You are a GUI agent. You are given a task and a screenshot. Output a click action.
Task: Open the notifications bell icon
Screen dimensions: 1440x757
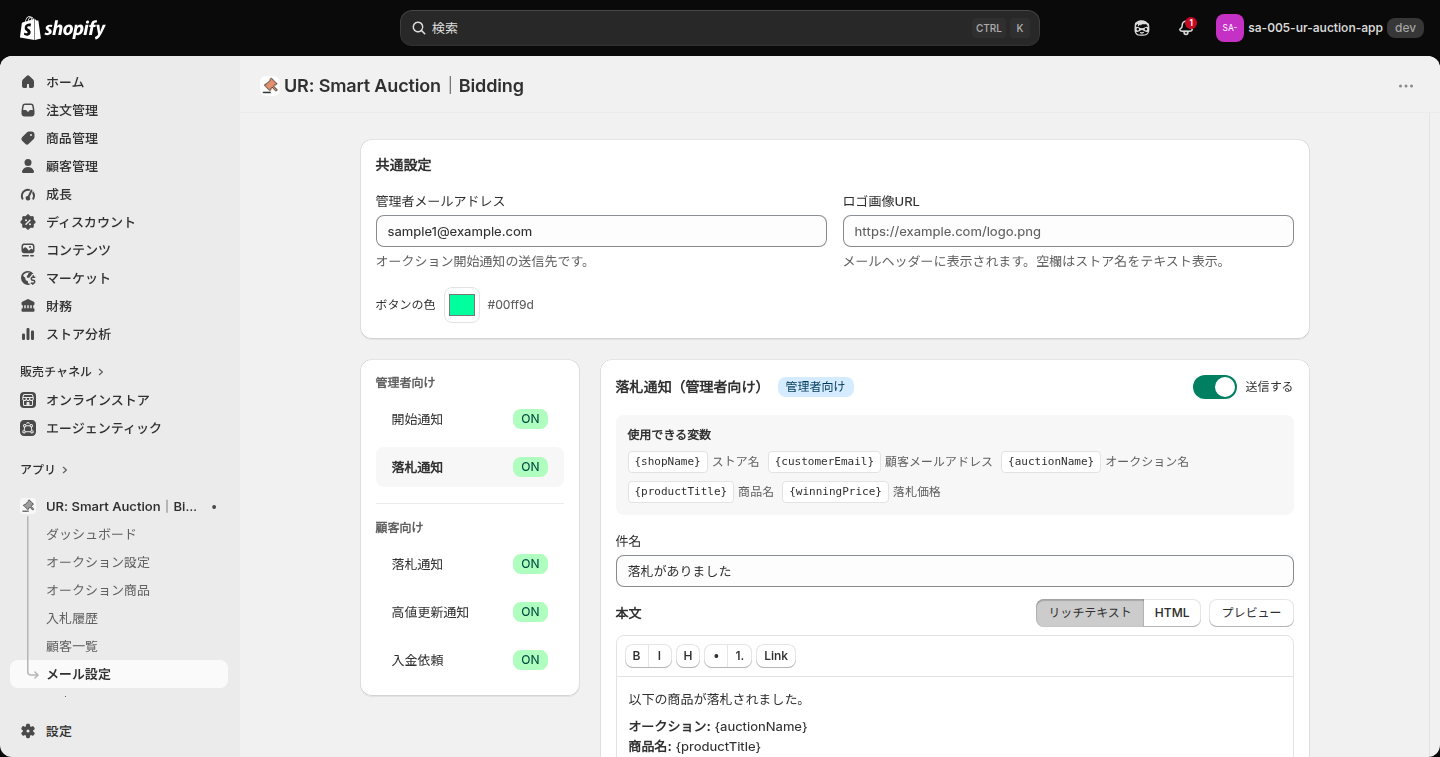pyautogui.click(x=1186, y=28)
